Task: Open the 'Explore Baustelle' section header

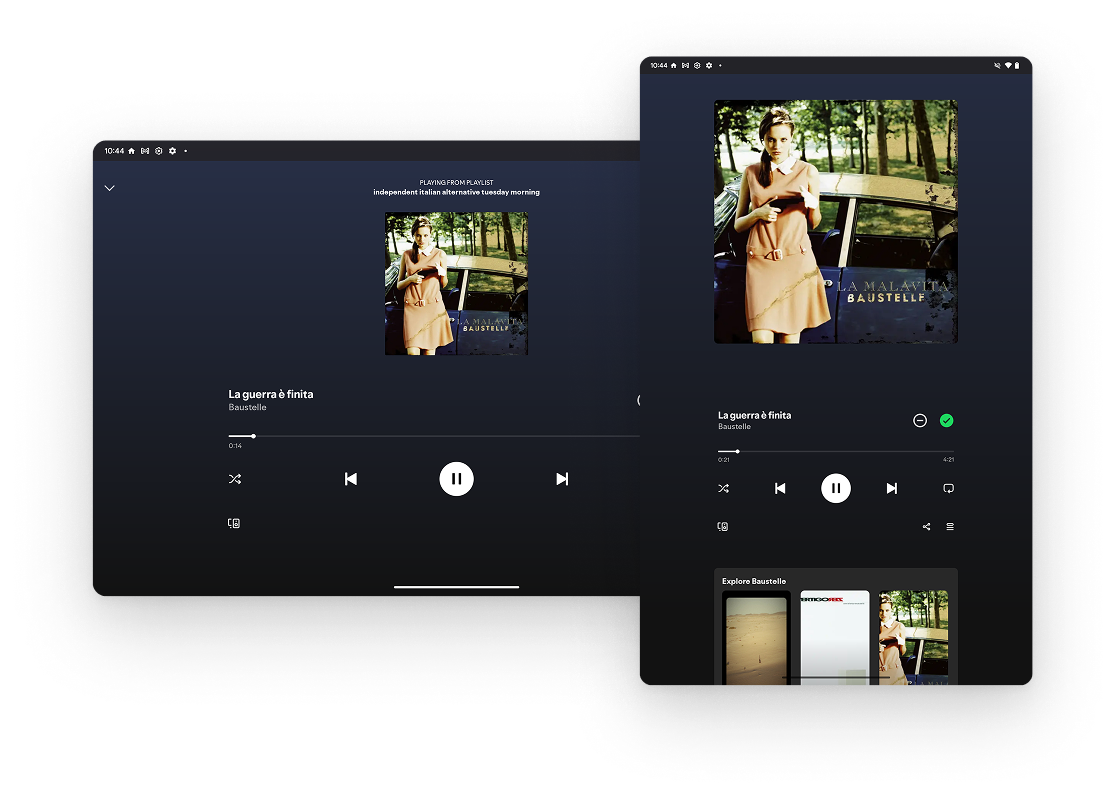Action: (754, 582)
